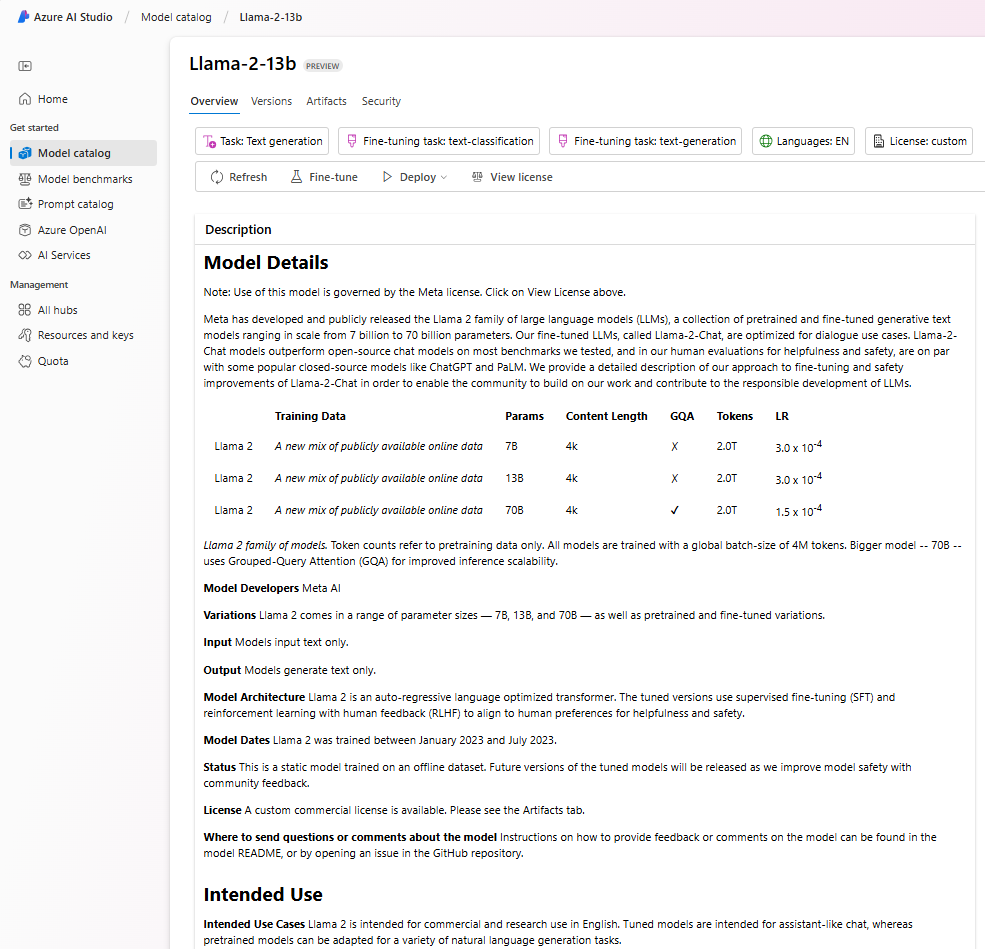This screenshot has height=949, width=985.
Task: Open Home from the sidebar
Action: 52,99
